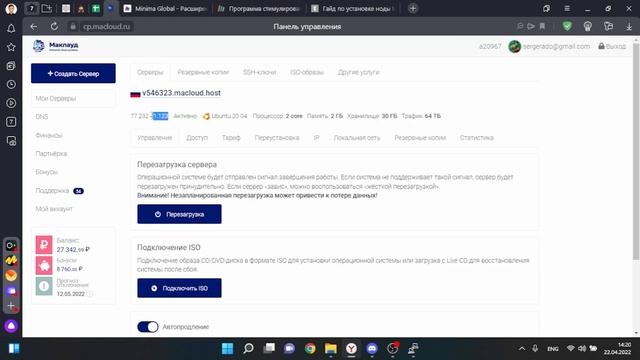This screenshot has height=360, width=640.
Task: Open Мой аккаунт in sidebar
Action: (54, 209)
